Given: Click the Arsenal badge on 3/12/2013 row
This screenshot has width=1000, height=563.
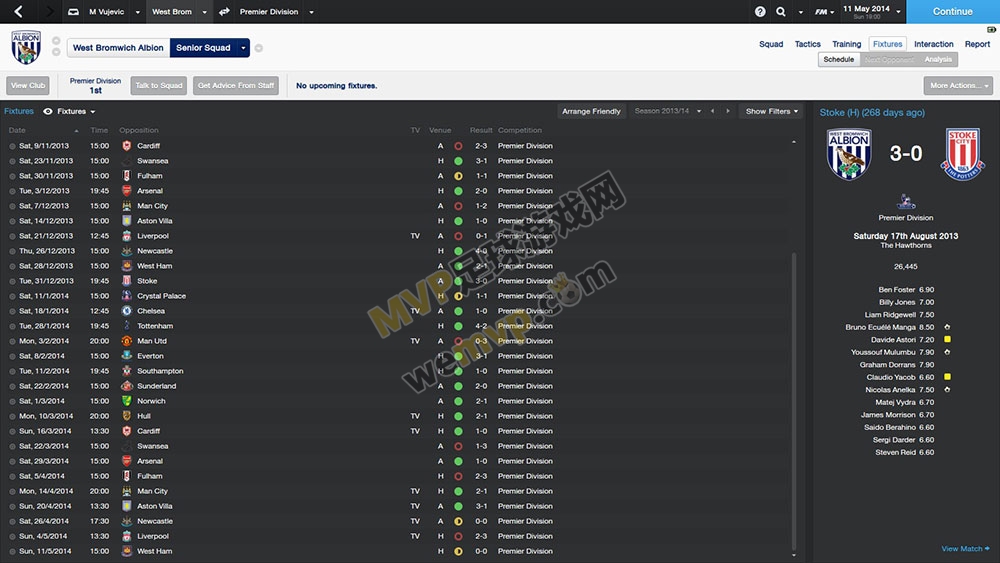Looking at the screenshot, I should pos(126,191).
